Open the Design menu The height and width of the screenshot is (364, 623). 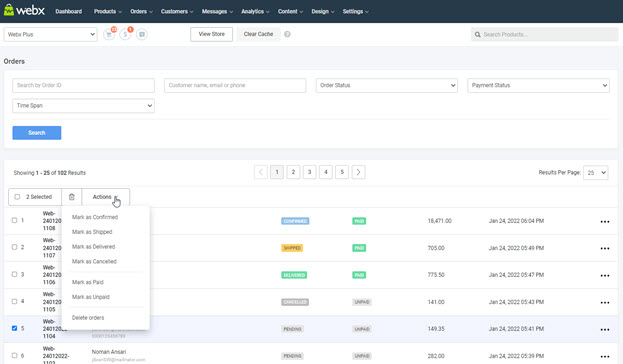(x=323, y=12)
